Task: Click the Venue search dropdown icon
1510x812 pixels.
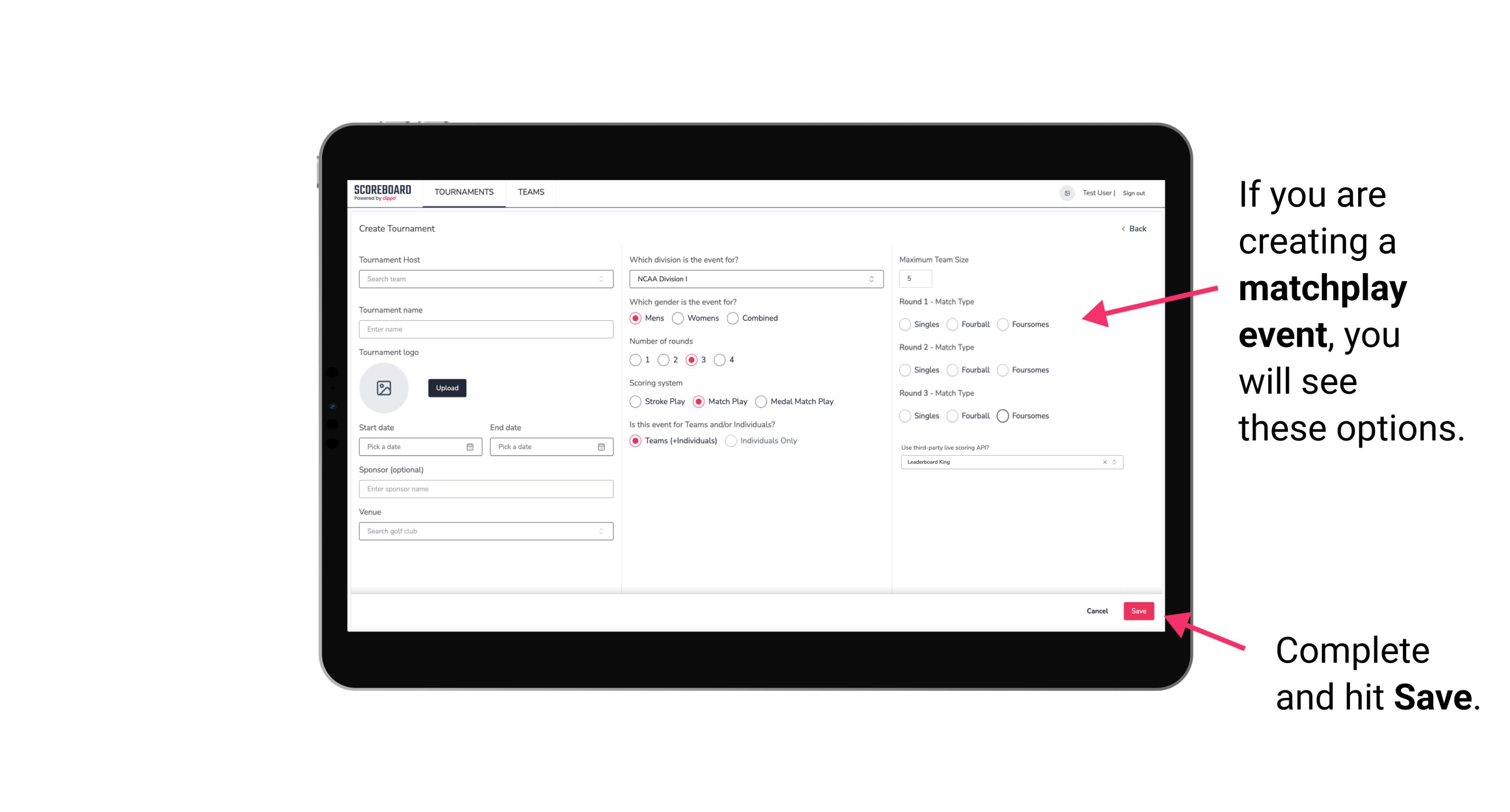Action: 600,531
